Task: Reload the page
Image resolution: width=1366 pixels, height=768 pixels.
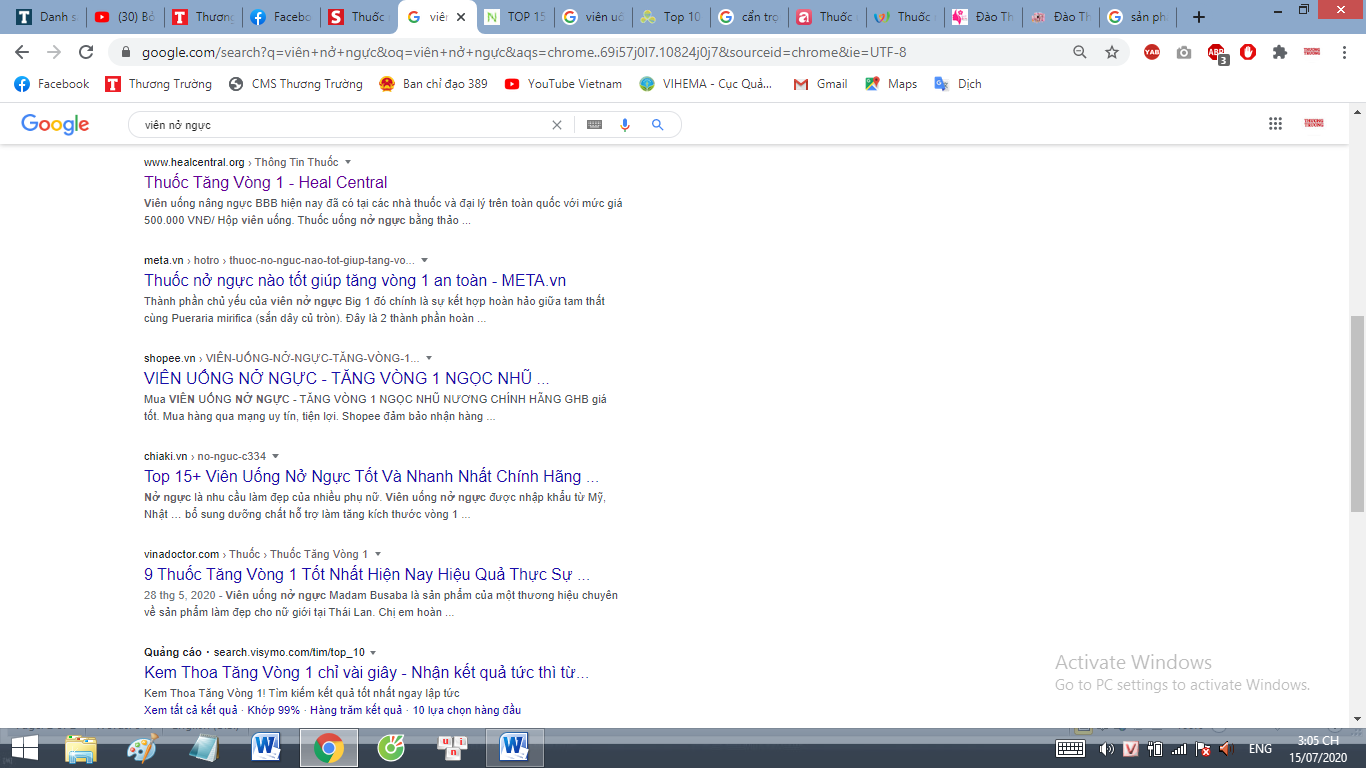Action: coord(86,52)
